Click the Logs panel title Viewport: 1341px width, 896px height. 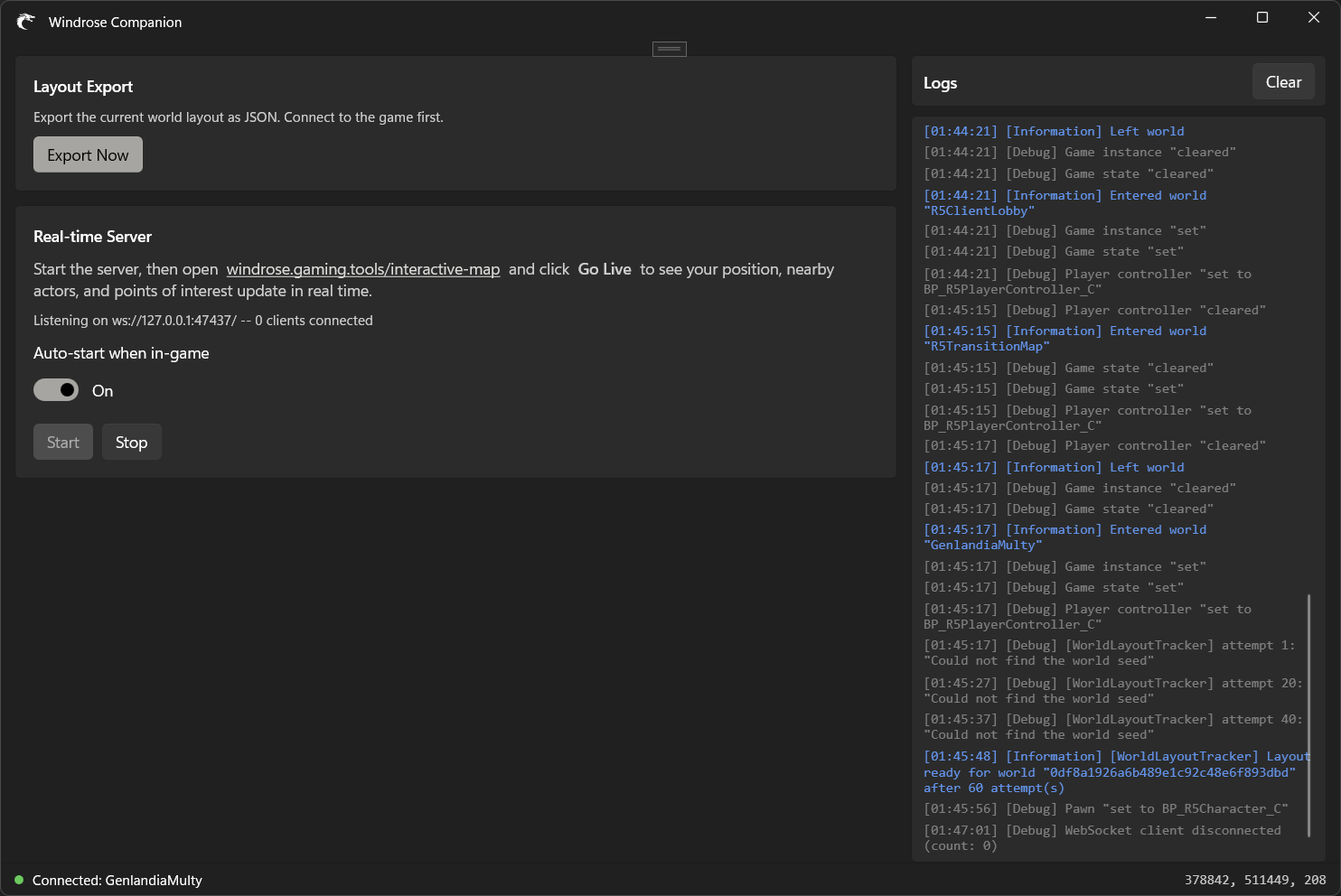click(940, 83)
